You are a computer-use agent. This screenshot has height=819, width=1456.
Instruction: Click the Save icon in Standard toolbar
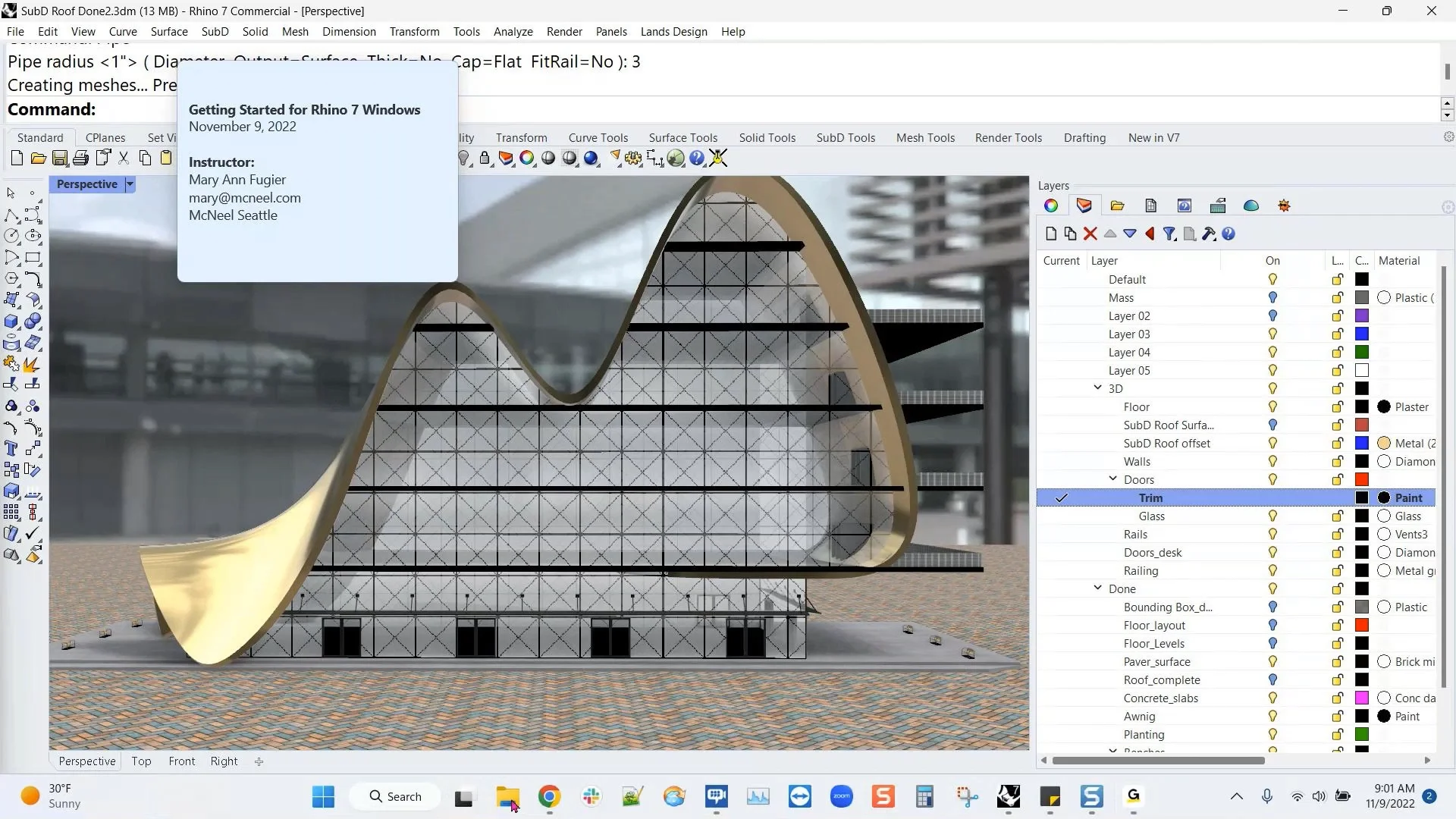pyautogui.click(x=59, y=158)
